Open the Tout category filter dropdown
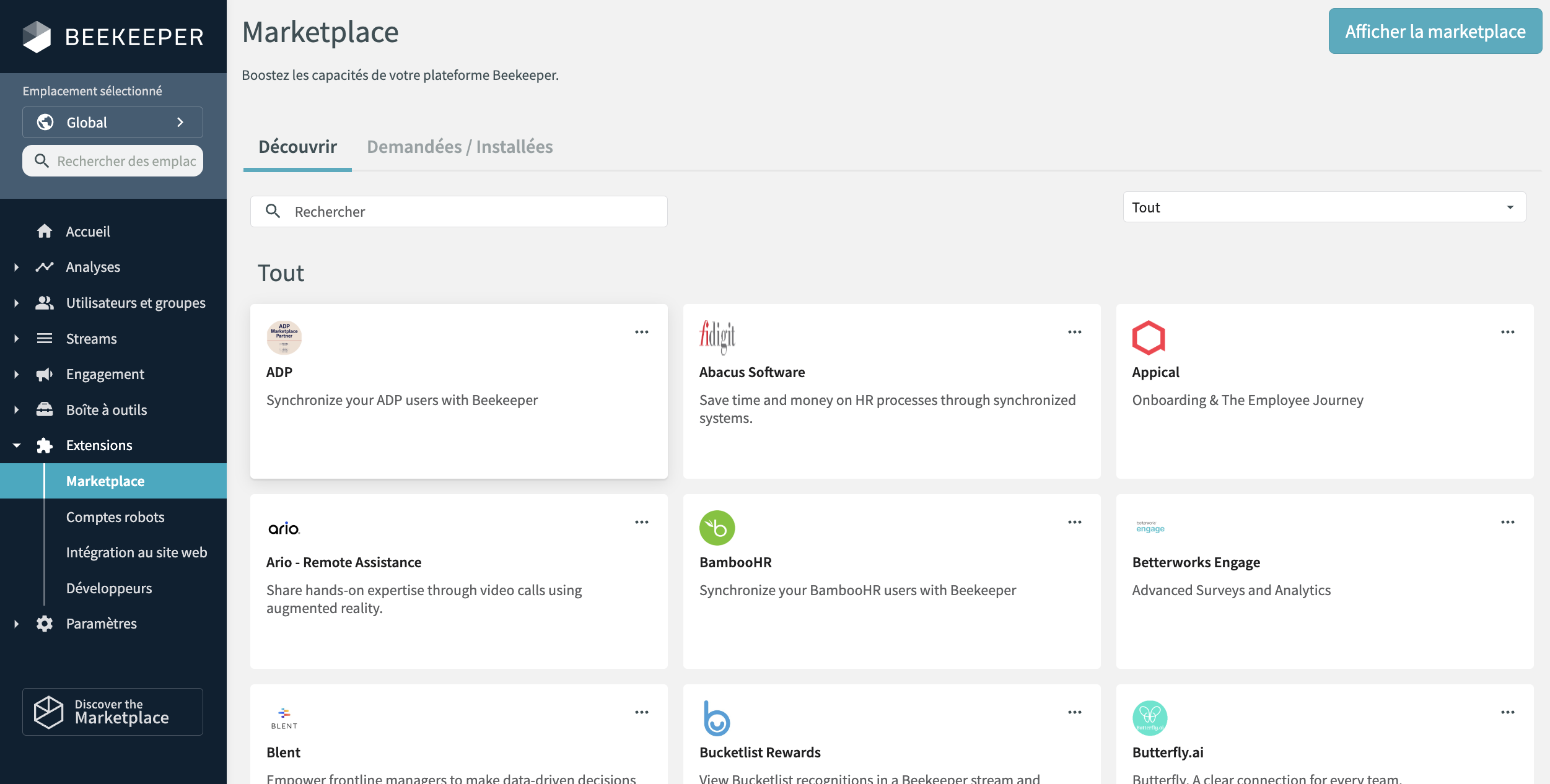 coord(1325,207)
